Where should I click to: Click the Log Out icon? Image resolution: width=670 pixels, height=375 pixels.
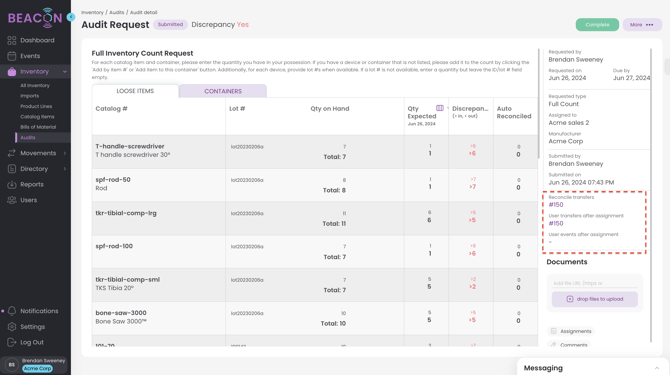(12, 342)
